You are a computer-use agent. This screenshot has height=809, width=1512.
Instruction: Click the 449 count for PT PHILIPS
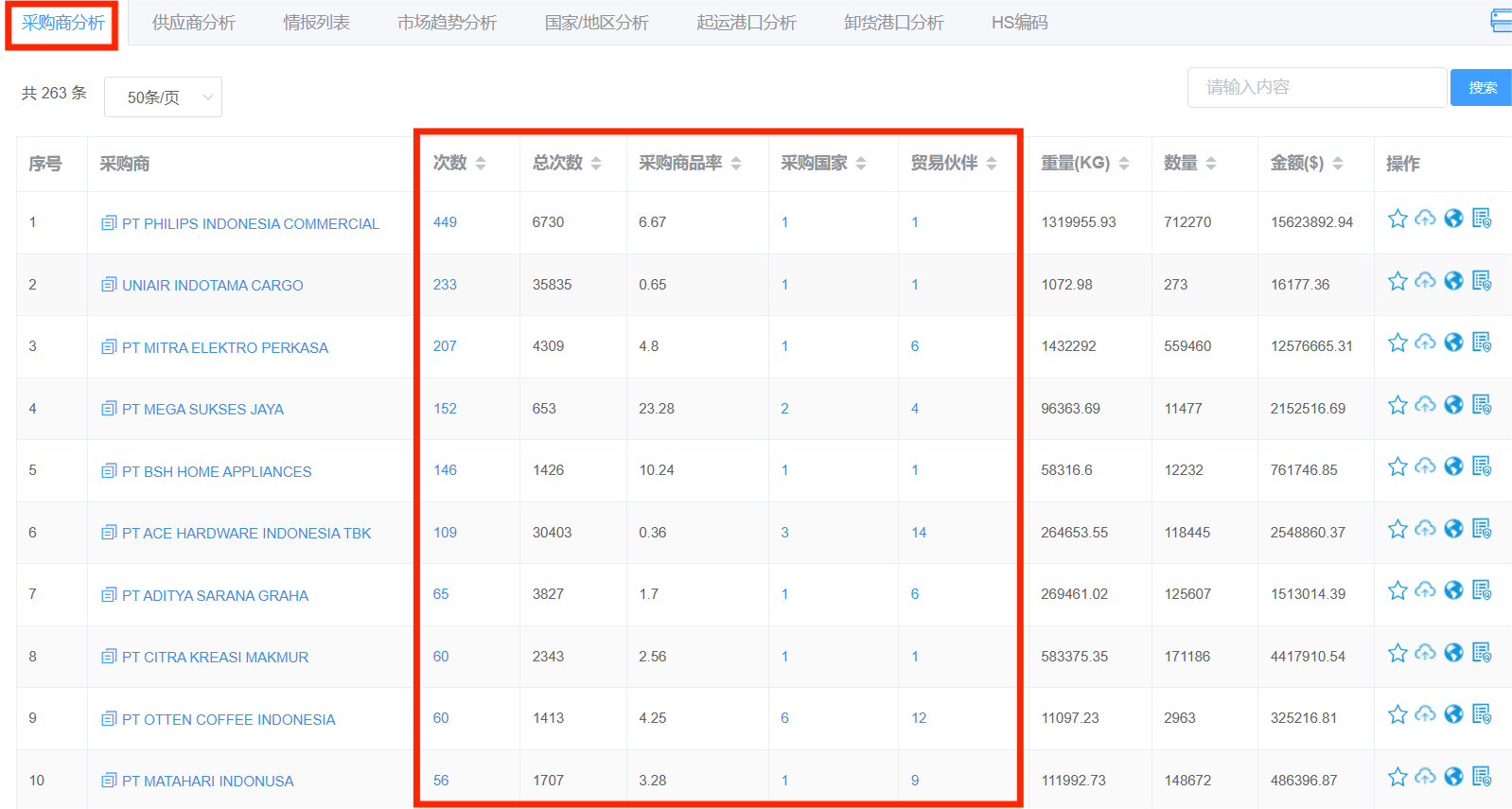pos(445,222)
